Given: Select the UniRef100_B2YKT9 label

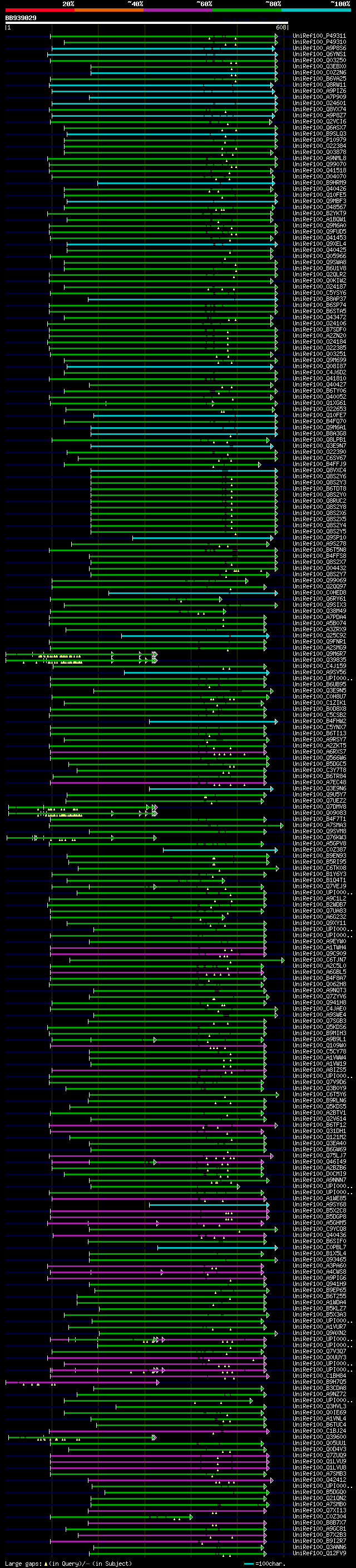Looking at the screenshot, I should click(x=319, y=213).
